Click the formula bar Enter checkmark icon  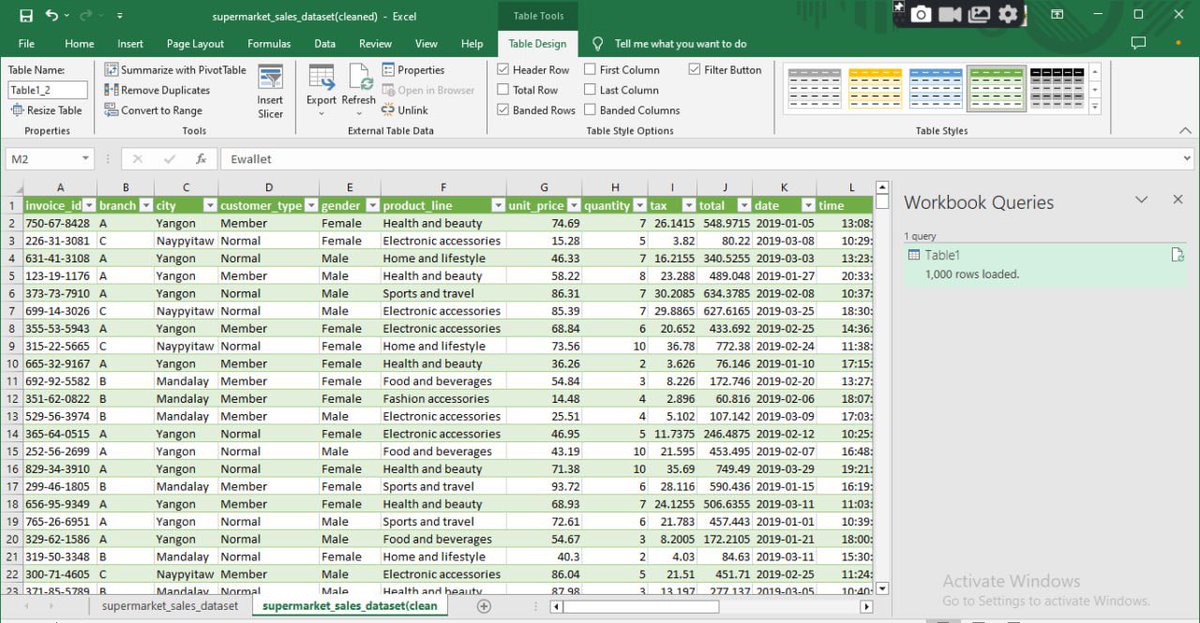point(168,159)
